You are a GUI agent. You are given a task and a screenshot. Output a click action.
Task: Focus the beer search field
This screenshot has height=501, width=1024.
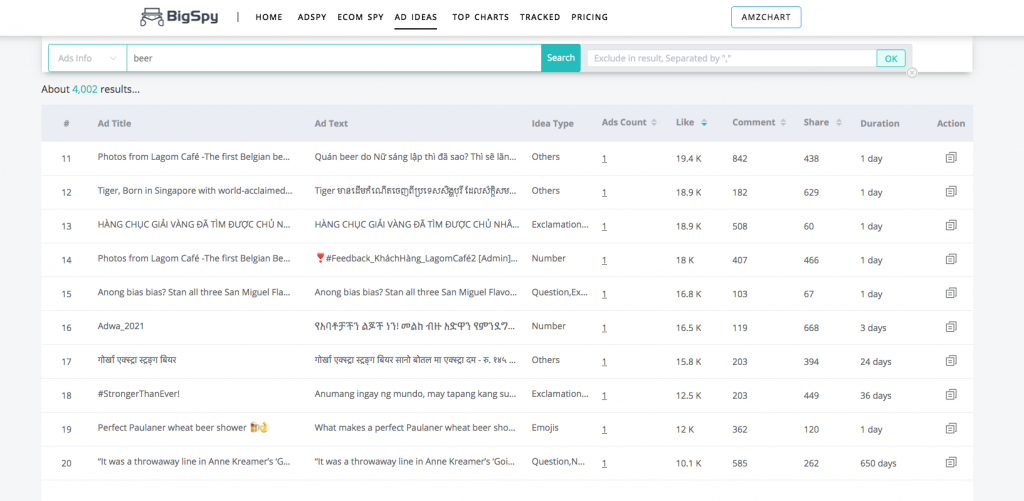coord(334,58)
